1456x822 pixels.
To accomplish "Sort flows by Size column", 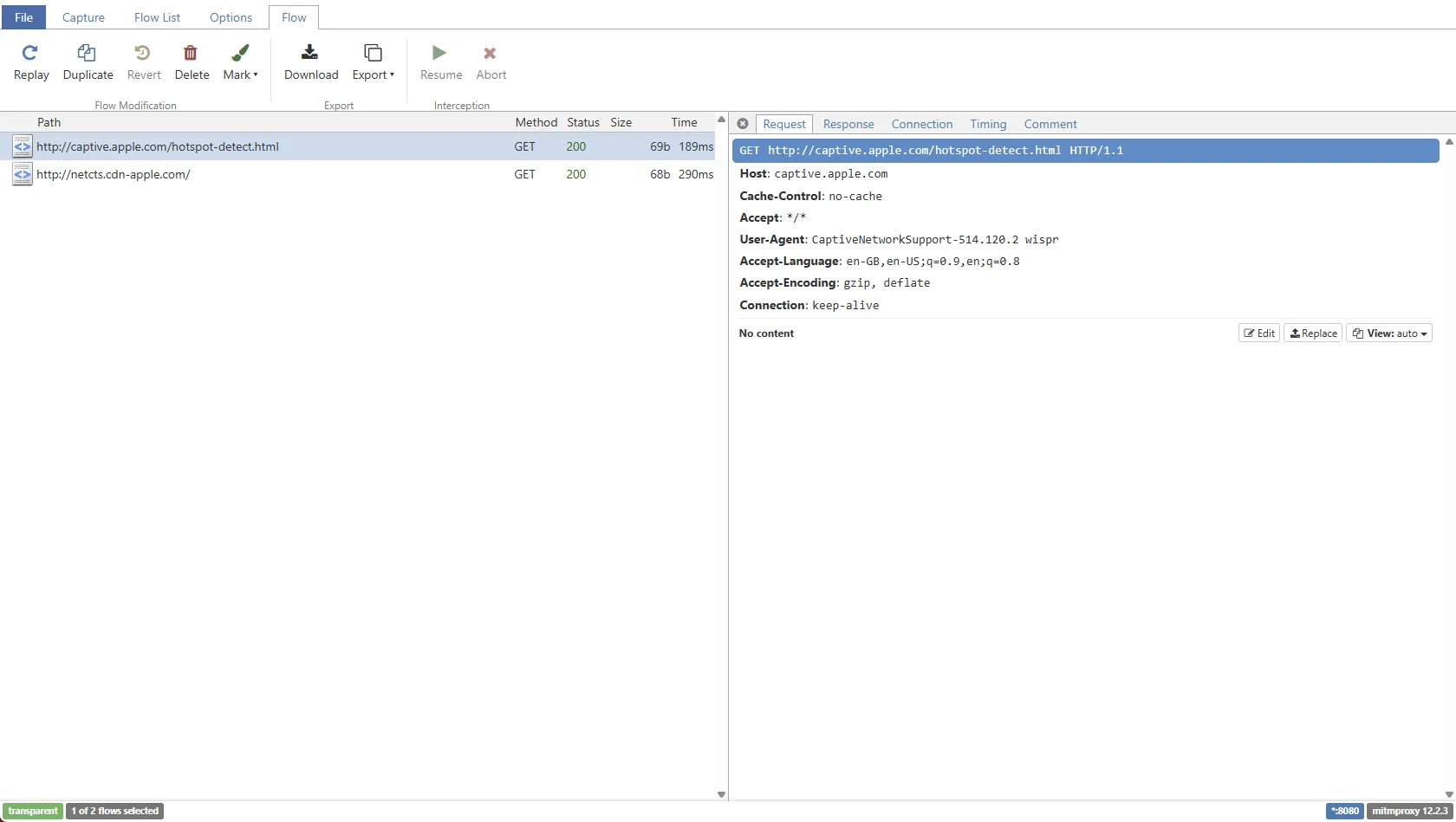I will [621, 122].
